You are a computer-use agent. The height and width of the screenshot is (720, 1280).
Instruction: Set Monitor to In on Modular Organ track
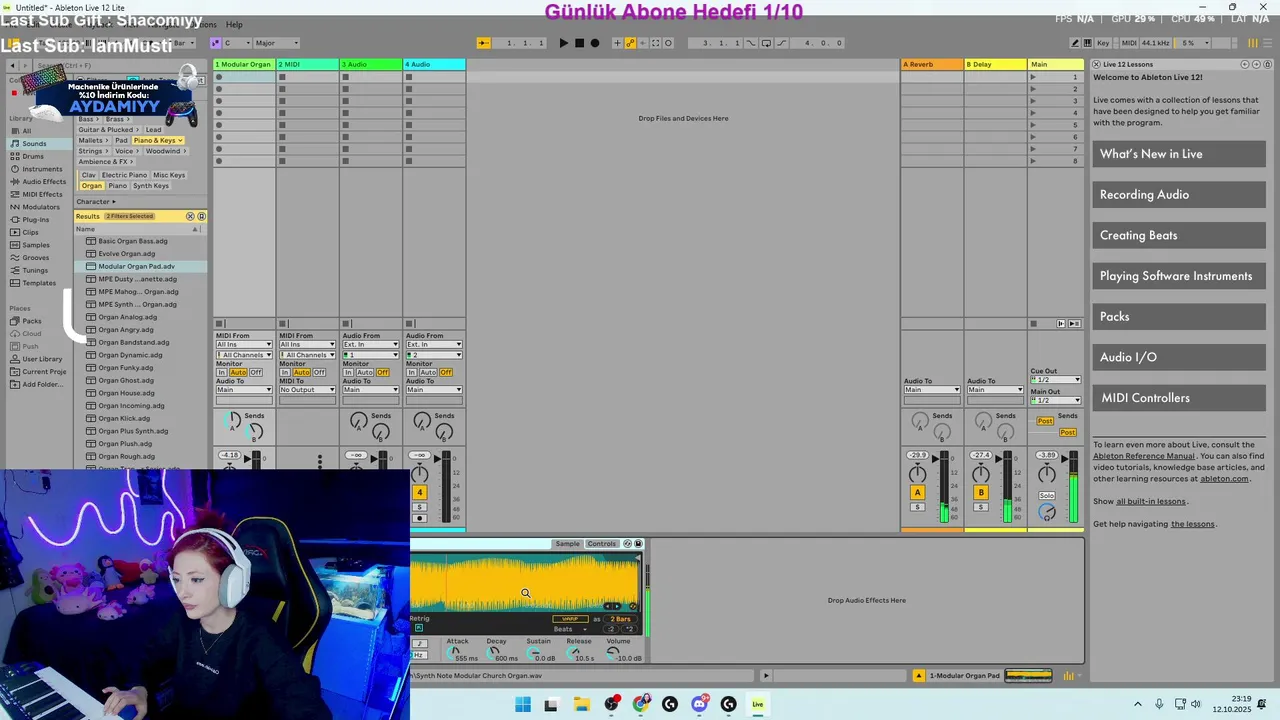[x=222, y=372]
